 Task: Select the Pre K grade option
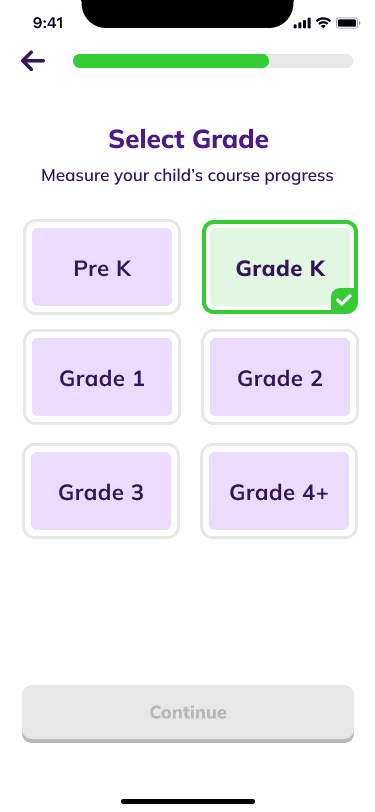102,267
